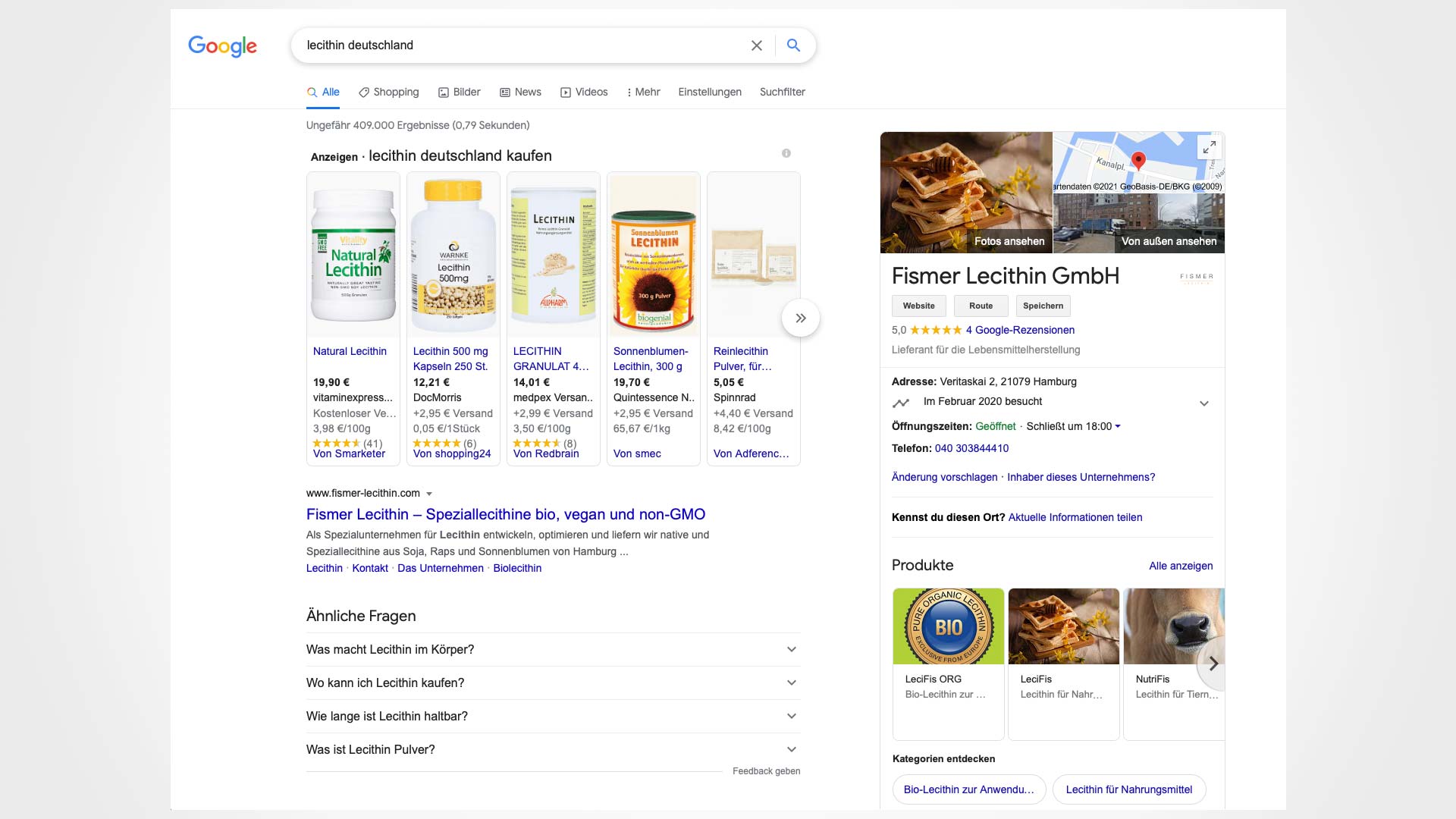Click the Website button

tap(919, 306)
